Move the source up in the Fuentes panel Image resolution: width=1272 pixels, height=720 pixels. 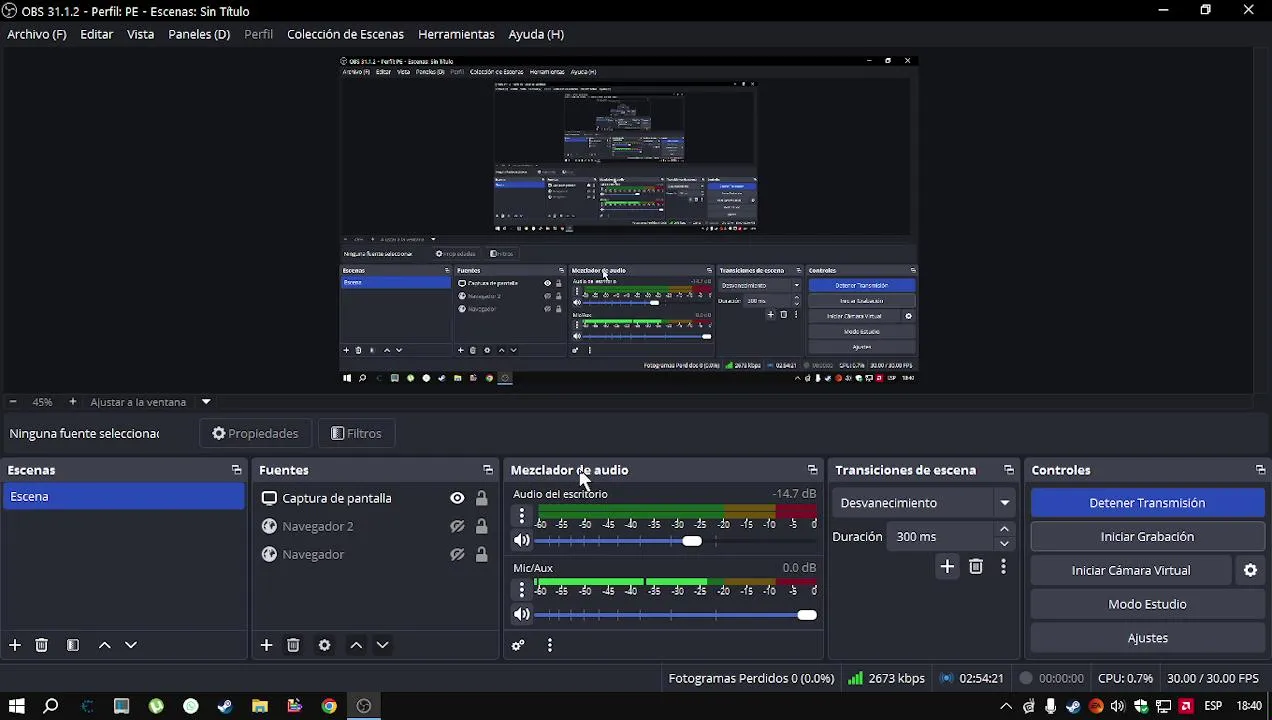(356, 645)
